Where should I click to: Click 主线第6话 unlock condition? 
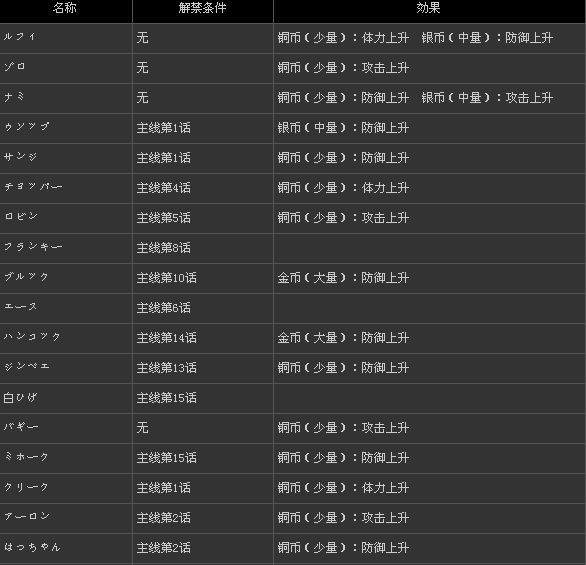coord(164,308)
